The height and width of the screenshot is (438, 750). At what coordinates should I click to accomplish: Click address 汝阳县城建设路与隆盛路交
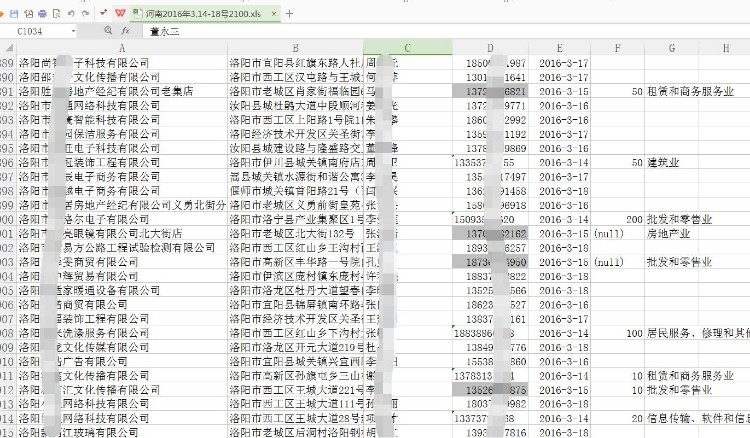click(x=296, y=148)
